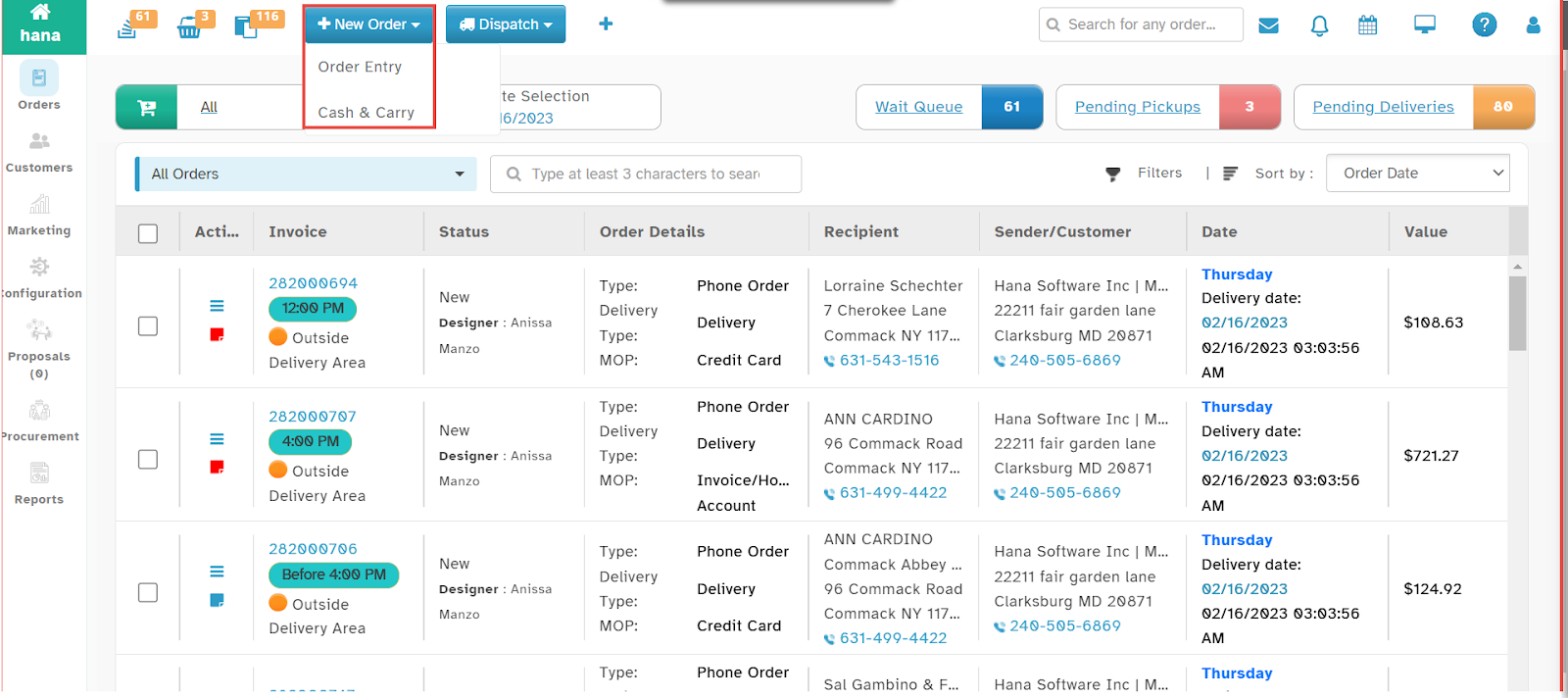Screen dimensions: 1568x698
Task: Open action menu for invoice 282000706
Action: click(x=217, y=572)
